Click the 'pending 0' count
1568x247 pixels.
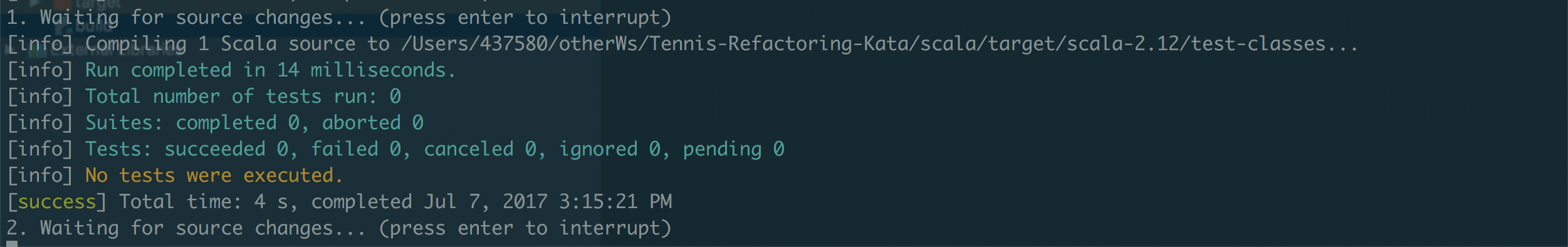point(733,149)
